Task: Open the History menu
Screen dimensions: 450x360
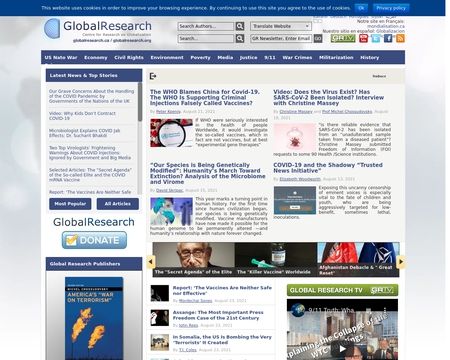Action: tap(370, 57)
